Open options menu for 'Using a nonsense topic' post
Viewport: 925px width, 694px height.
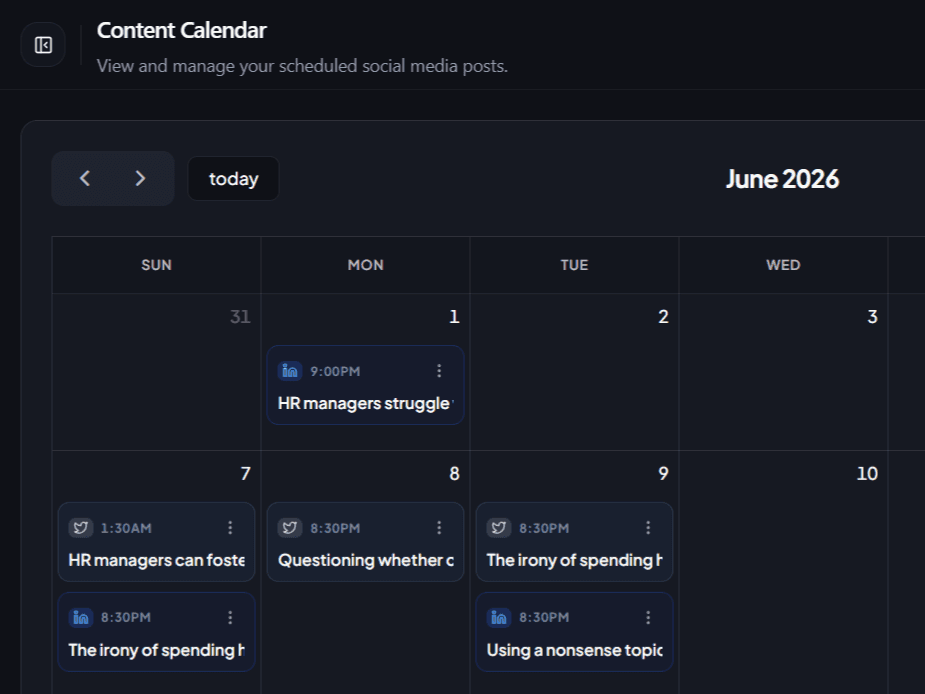pyautogui.click(x=648, y=617)
